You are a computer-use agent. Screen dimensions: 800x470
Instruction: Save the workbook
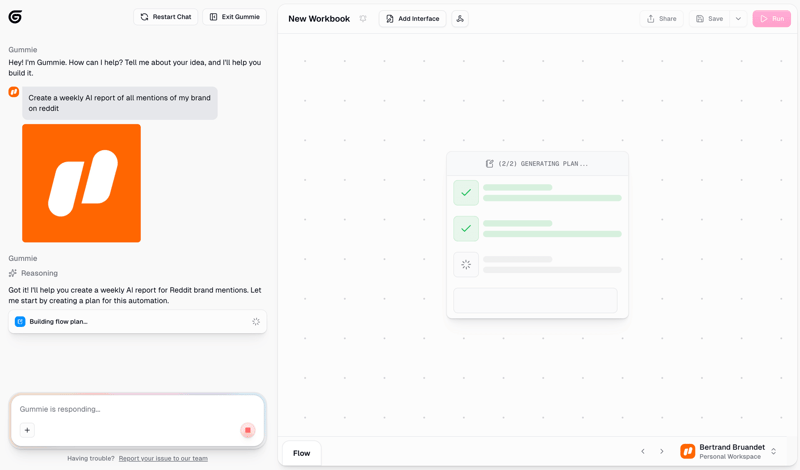pos(710,19)
